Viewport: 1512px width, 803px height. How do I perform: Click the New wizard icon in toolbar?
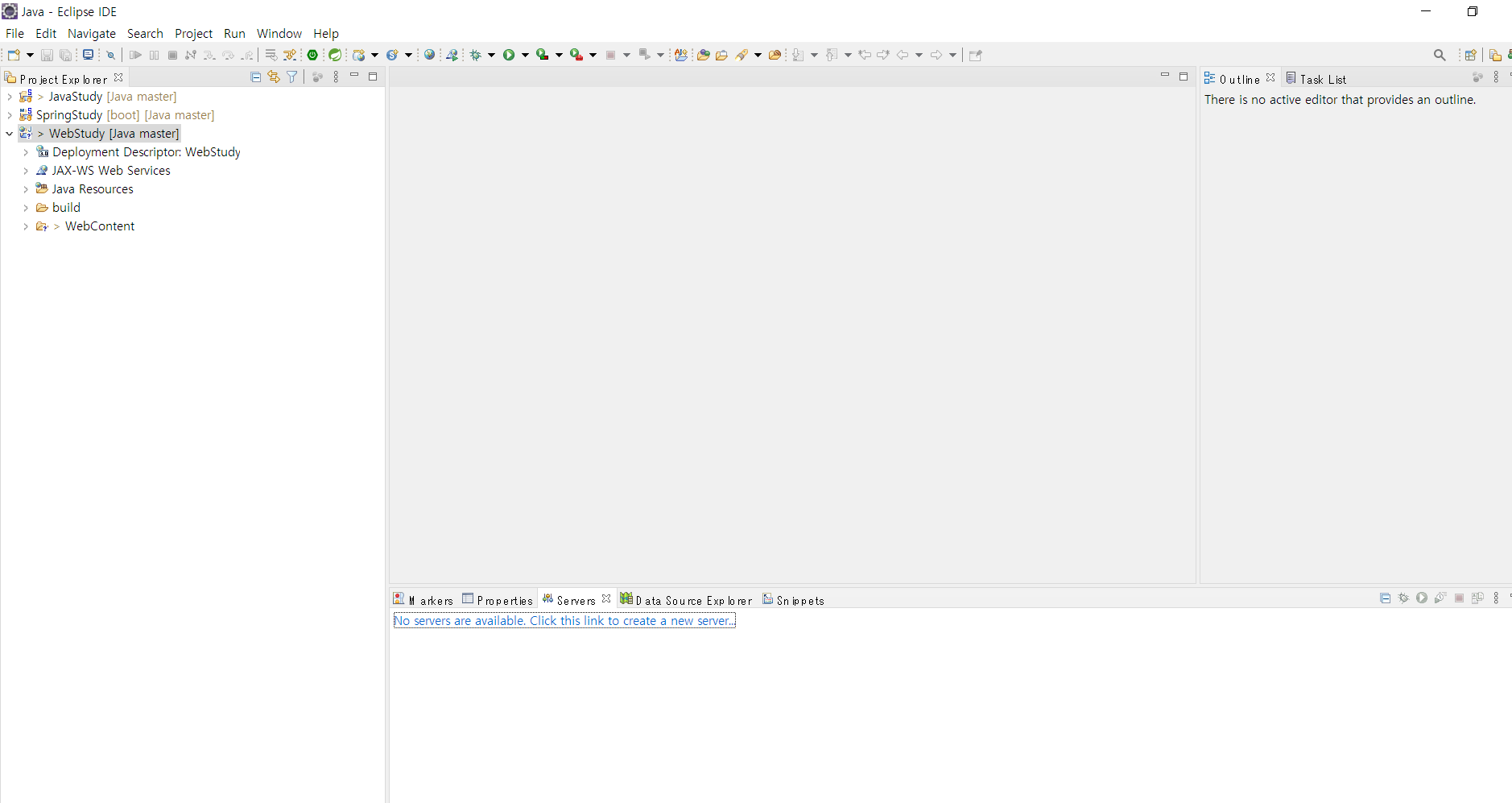click(14, 55)
